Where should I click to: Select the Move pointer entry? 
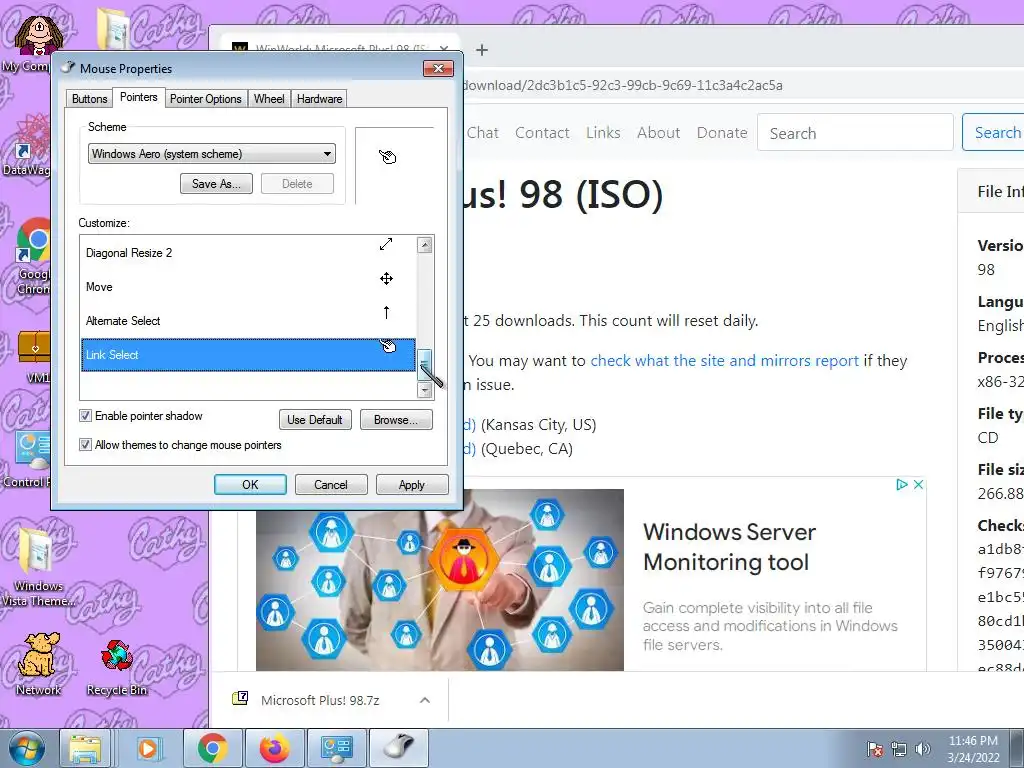tap(248, 287)
